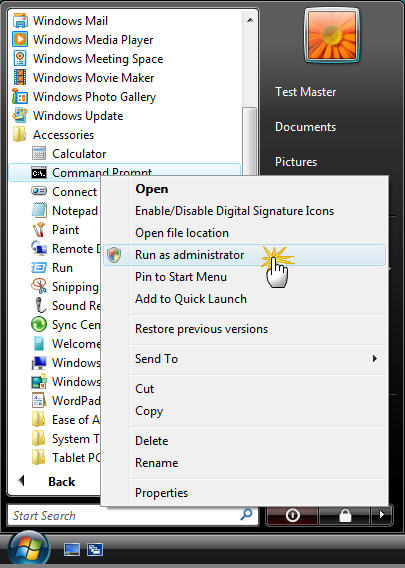Select Restore previous versions
The height and width of the screenshot is (568, 405).
(x=201, y=329)
